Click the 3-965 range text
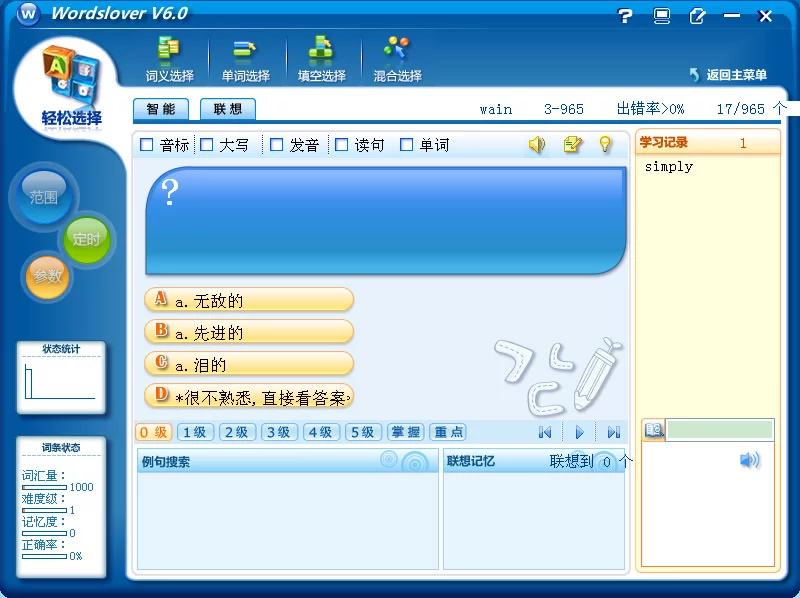 coord(564,109)
